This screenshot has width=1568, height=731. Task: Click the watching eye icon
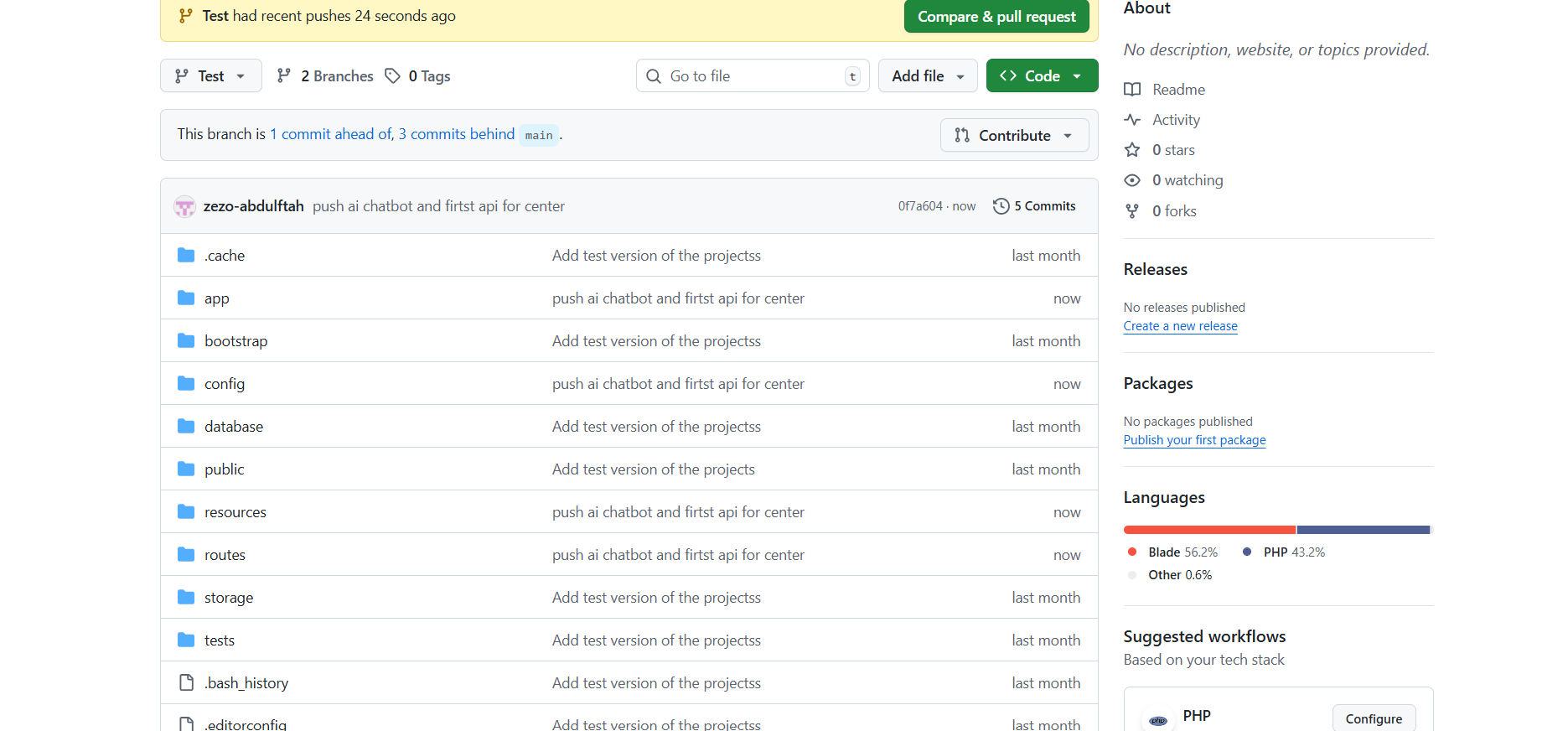coord(1132,180)
